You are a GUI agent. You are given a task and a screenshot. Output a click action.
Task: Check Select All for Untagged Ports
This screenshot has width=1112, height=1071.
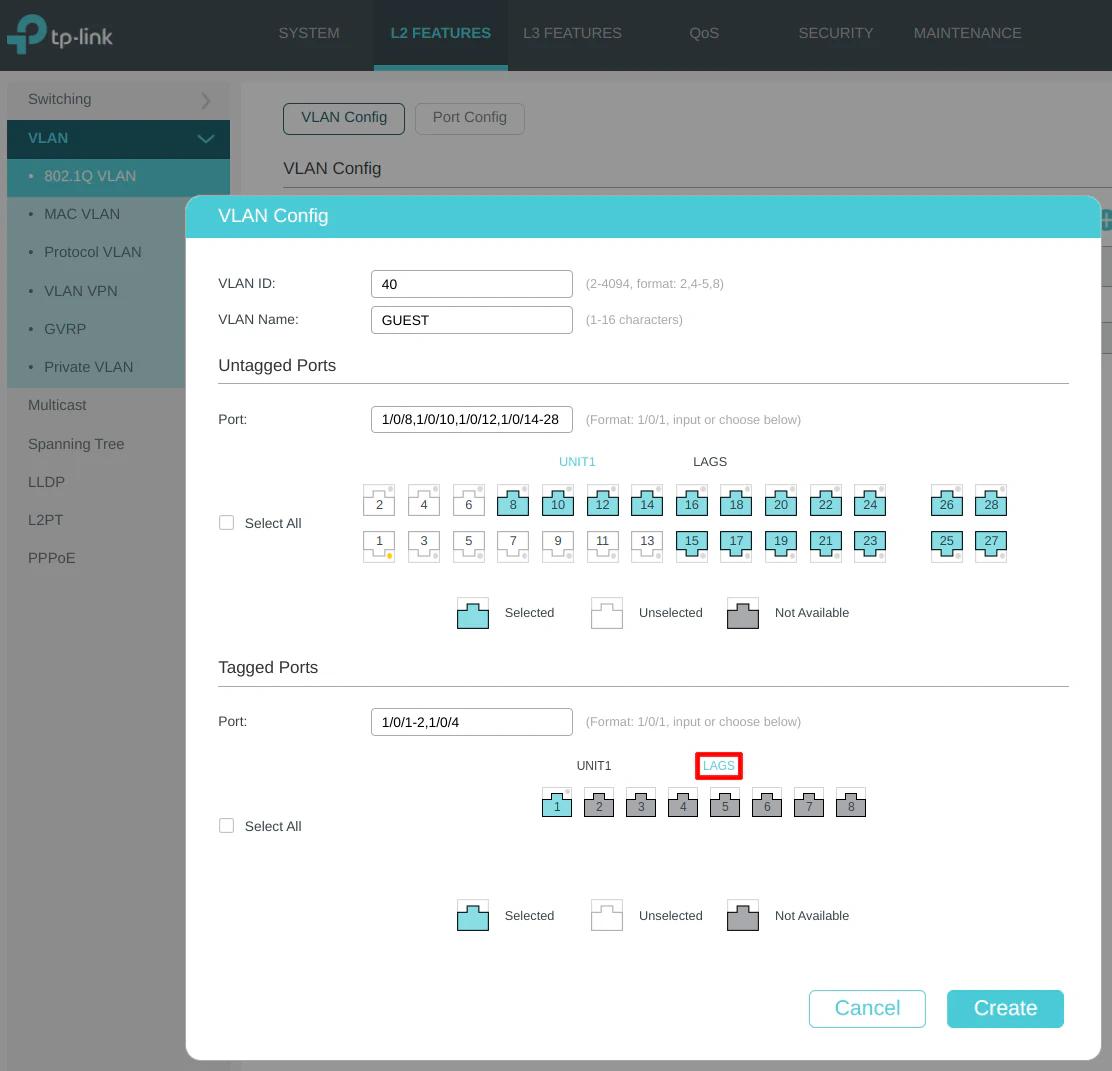tap(226, 523)
